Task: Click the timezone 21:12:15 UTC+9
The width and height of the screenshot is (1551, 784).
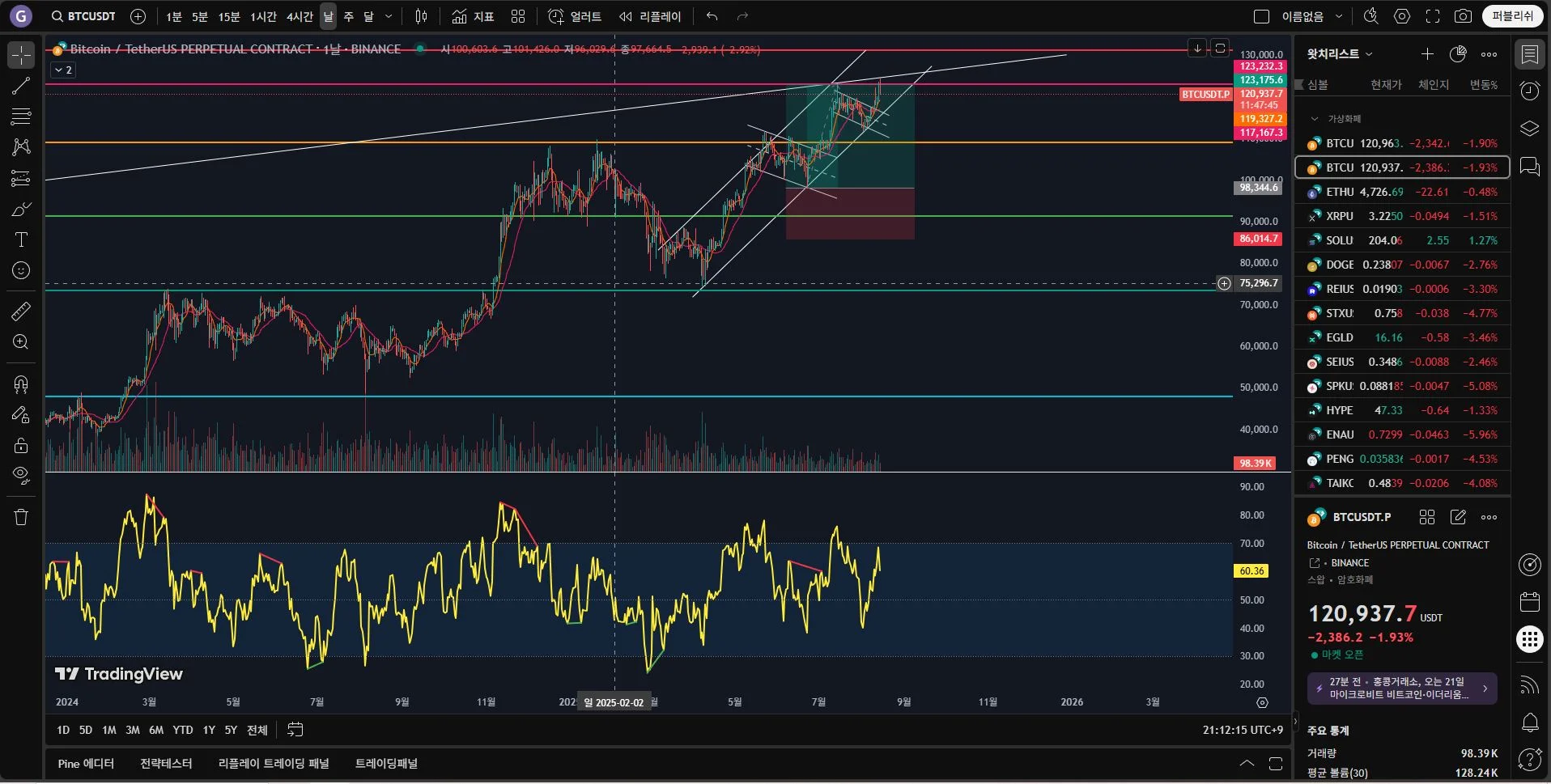Action: [1243, 730]
